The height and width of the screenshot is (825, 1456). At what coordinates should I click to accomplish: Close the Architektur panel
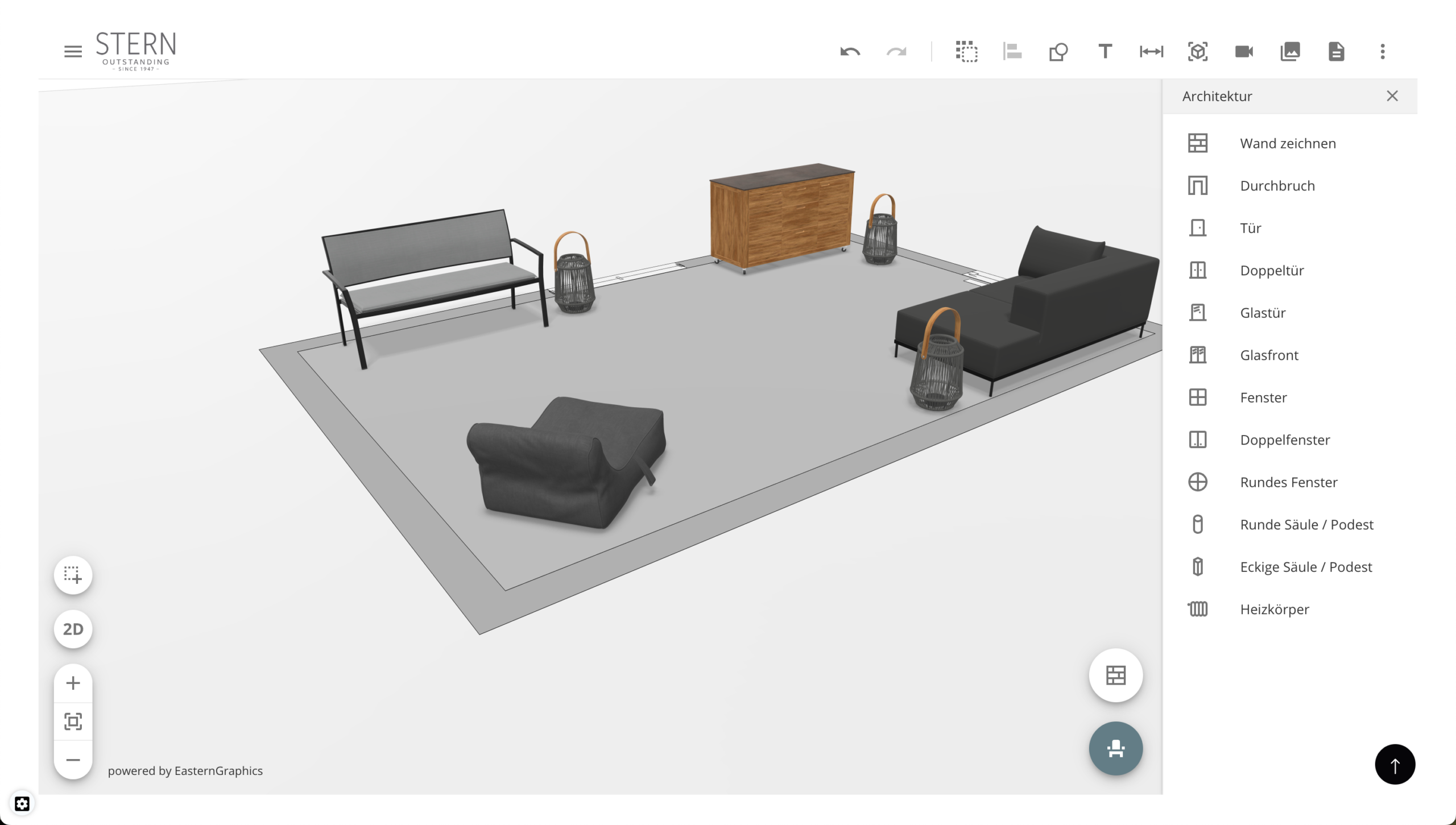(1392, 96)
